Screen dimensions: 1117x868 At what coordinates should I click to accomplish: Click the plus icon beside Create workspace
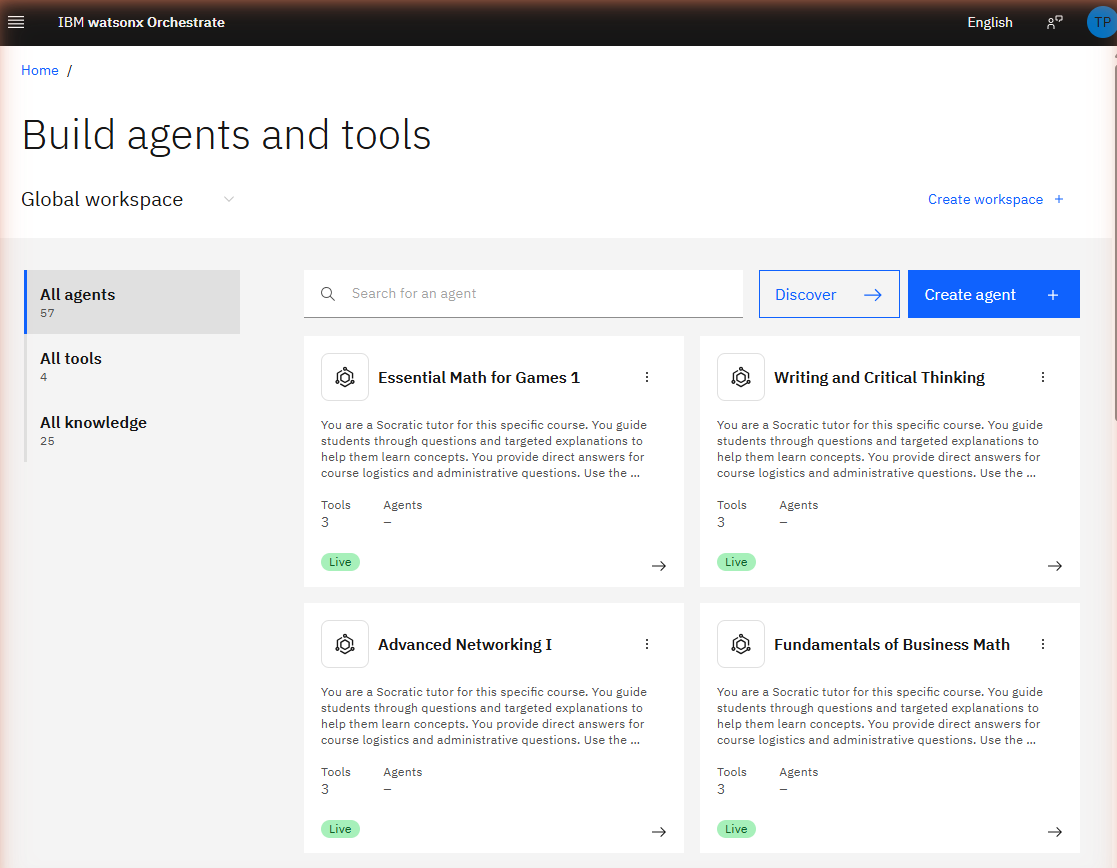coord(1059,200)
